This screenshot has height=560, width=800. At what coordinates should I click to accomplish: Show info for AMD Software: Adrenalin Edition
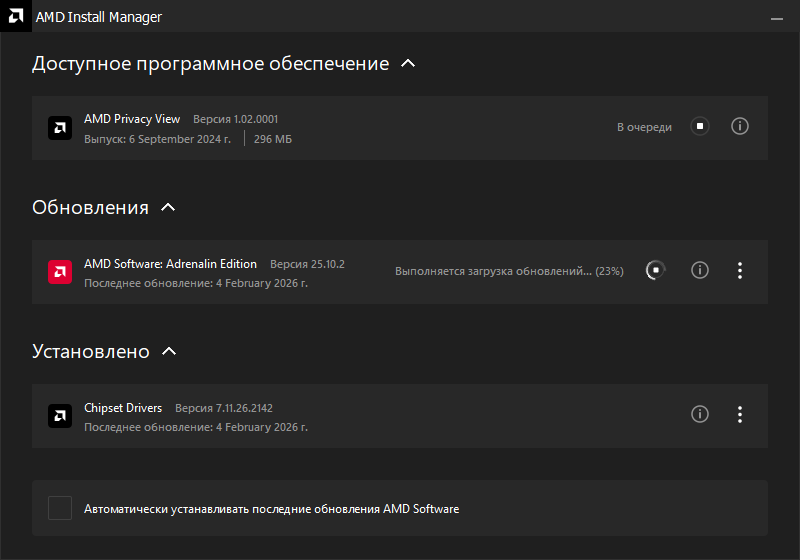pyautogui.click(x=700, y=270)
